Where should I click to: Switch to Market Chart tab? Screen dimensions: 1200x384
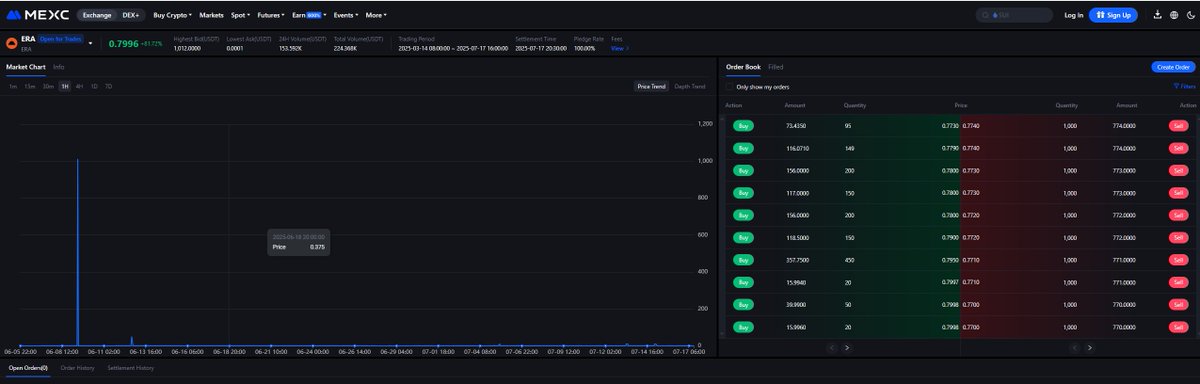coord(26,67)
